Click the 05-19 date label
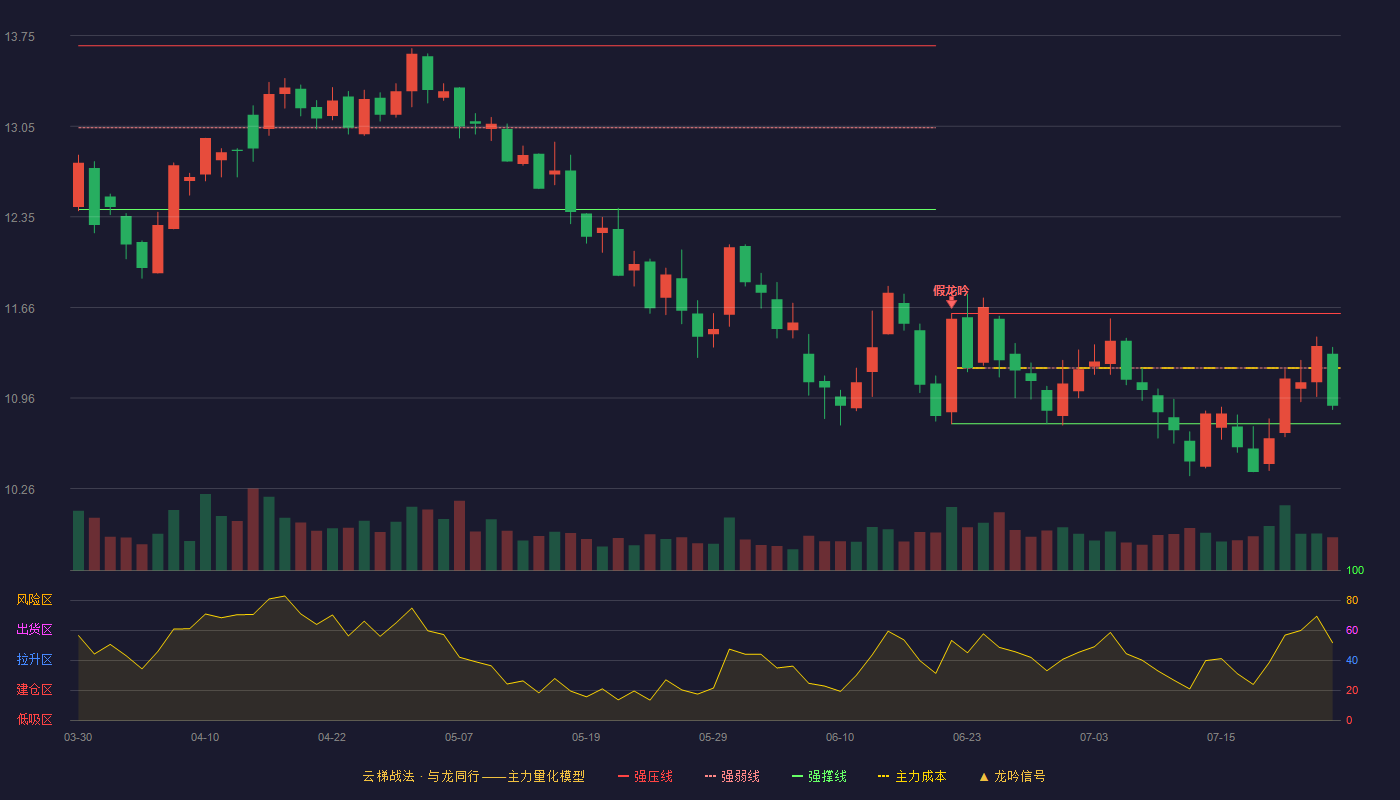This screenshot has width=1400, height=800. click(x=586, y=737)
